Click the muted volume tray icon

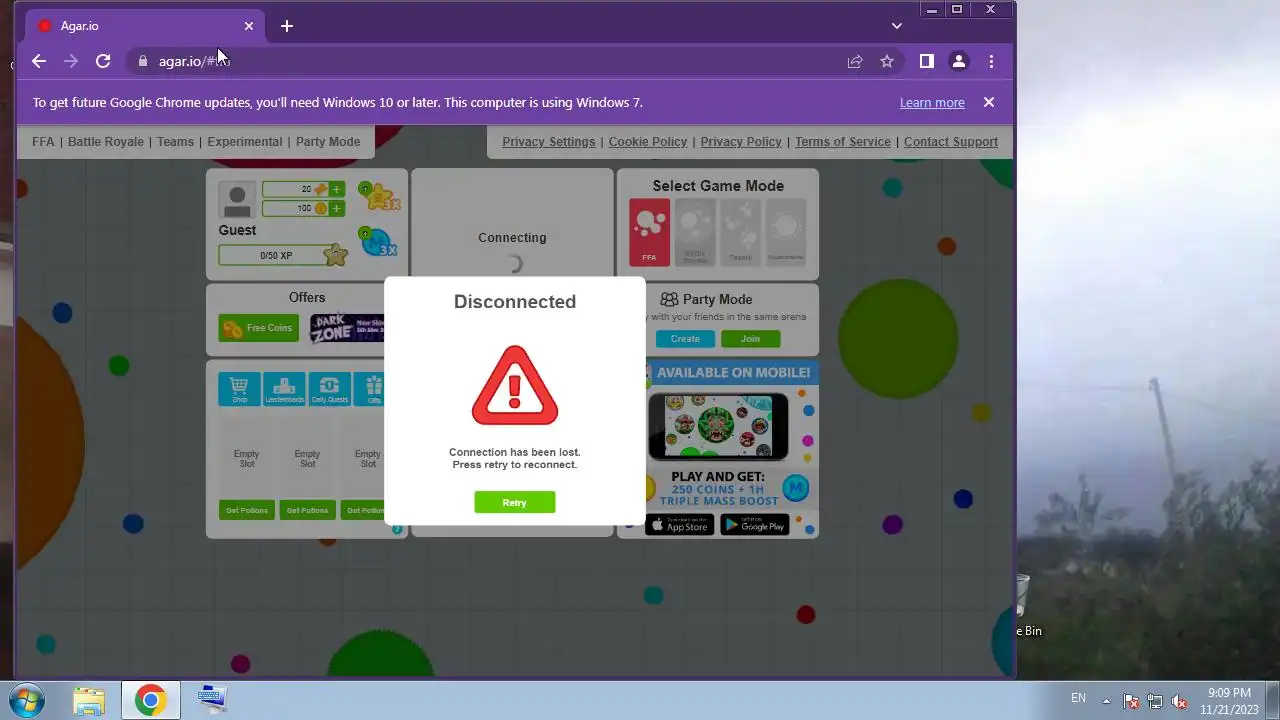1179,701
